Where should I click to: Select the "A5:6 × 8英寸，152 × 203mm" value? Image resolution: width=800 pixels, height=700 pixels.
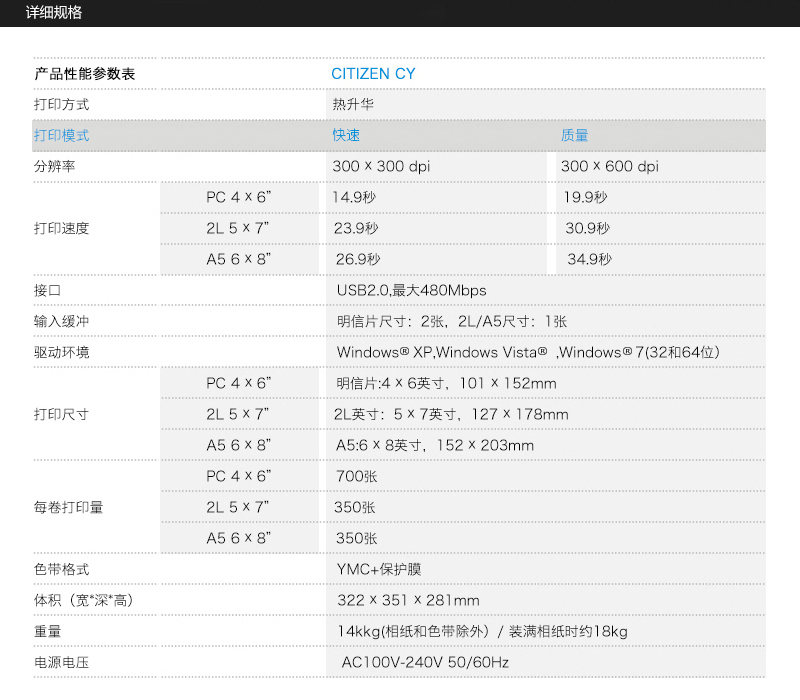click(x=435, y=445)
